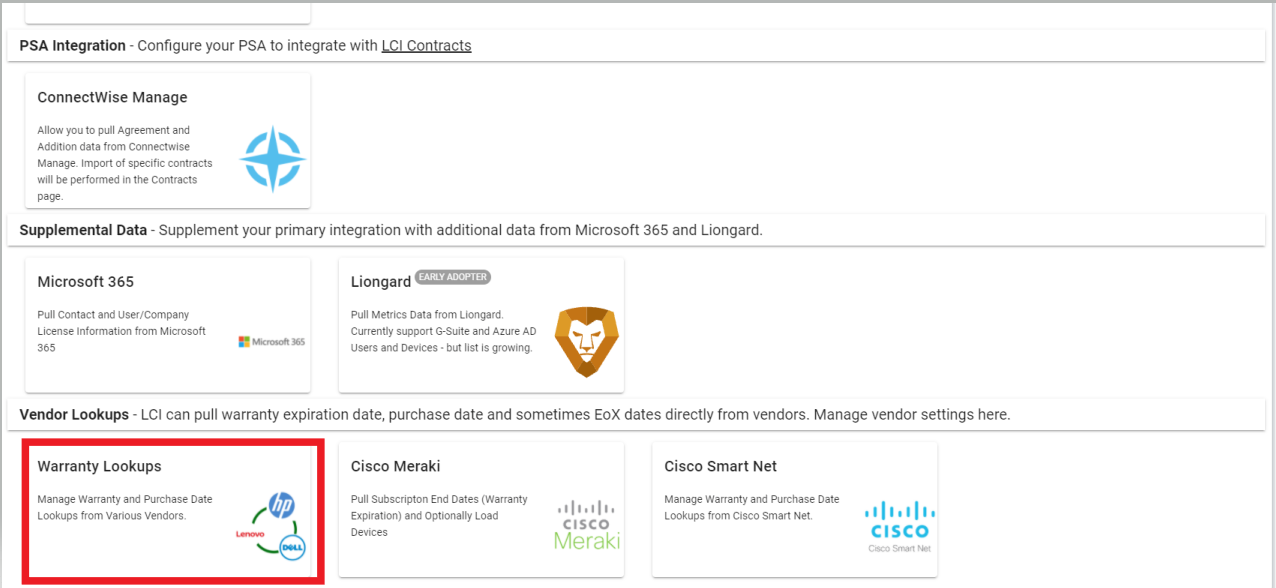Open the Cisco Smart Net card title
This screenshot has width=1276, height=588.
(x=720, y=467)
